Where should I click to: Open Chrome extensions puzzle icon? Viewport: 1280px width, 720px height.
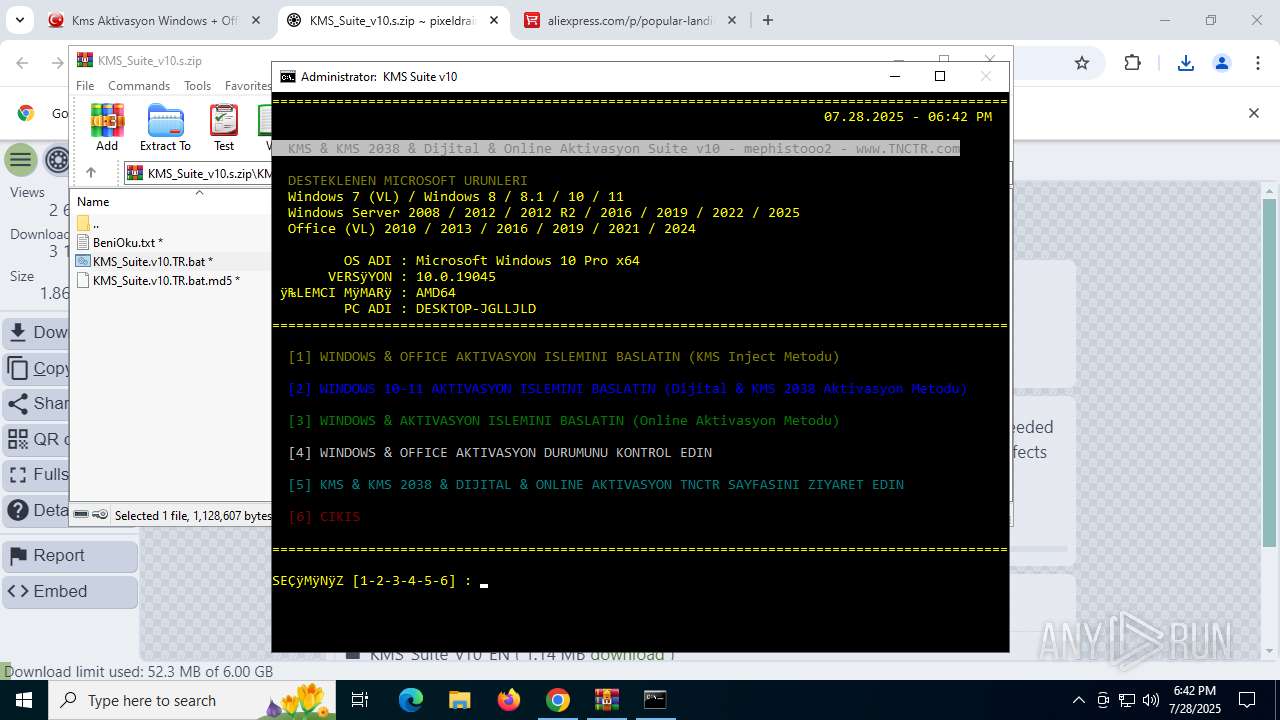(1132, 63)
